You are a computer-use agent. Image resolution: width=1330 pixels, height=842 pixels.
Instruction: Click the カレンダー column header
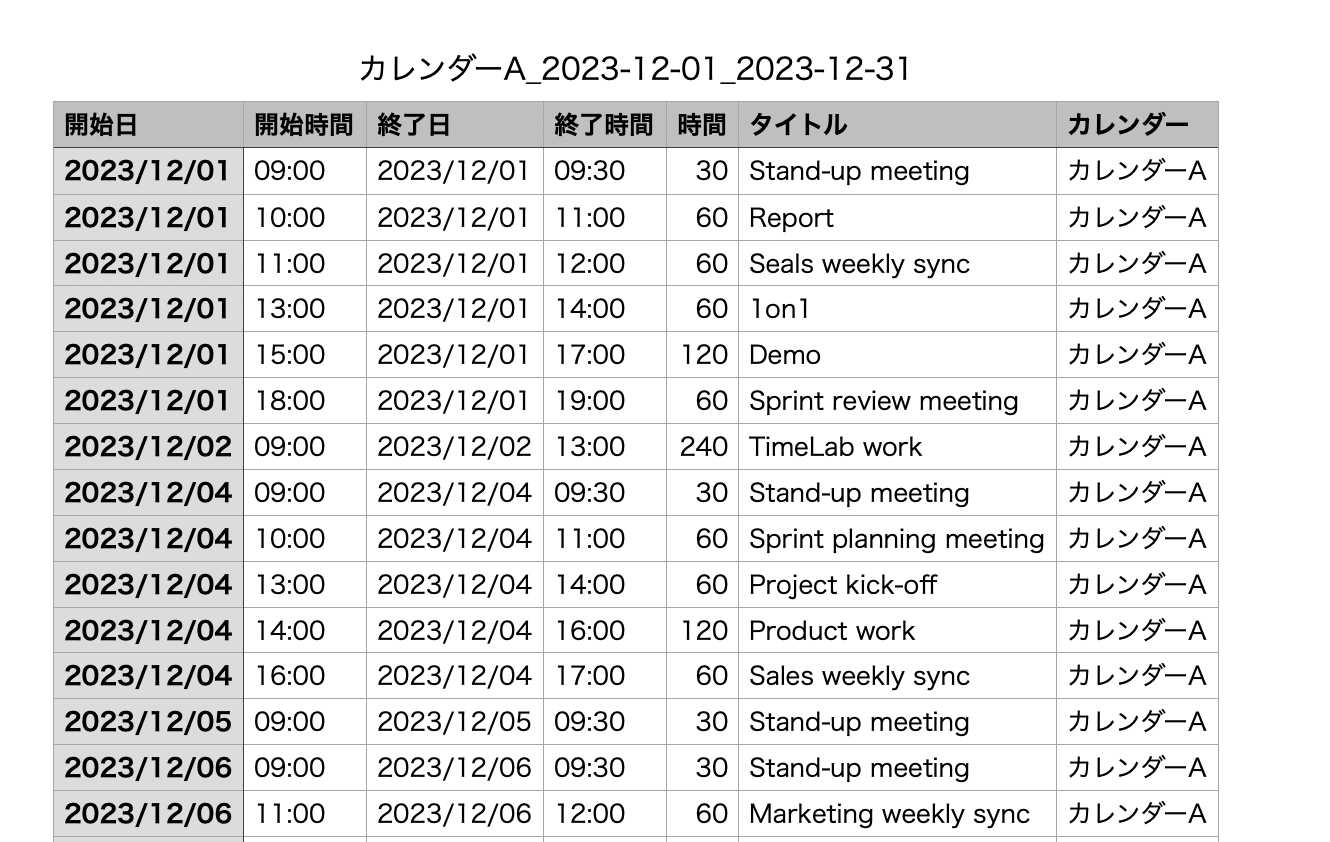point(1137,125)
